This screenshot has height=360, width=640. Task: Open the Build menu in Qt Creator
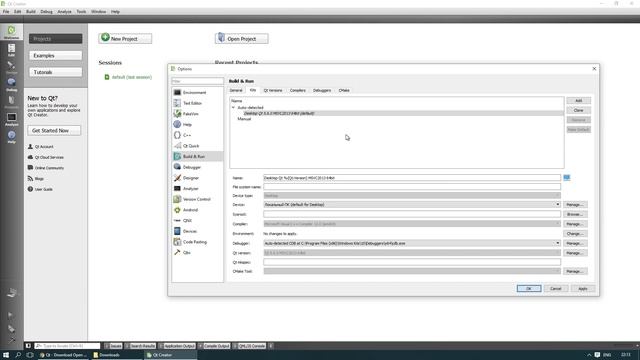point(31,12)
